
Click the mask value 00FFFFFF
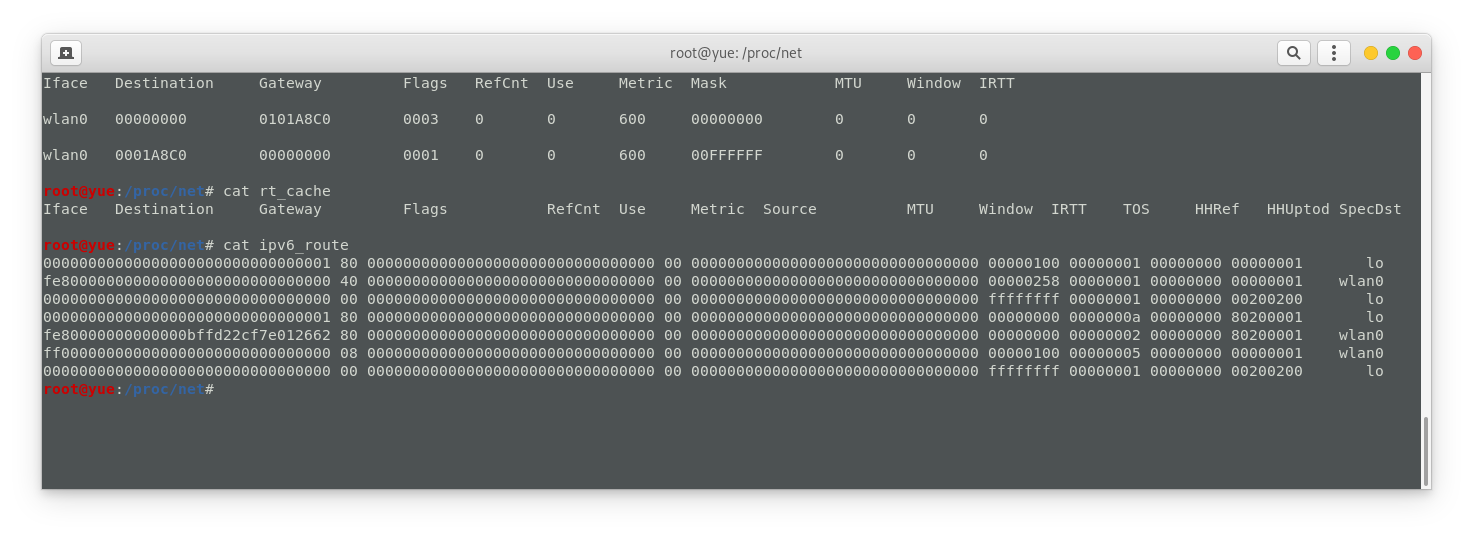727,155
